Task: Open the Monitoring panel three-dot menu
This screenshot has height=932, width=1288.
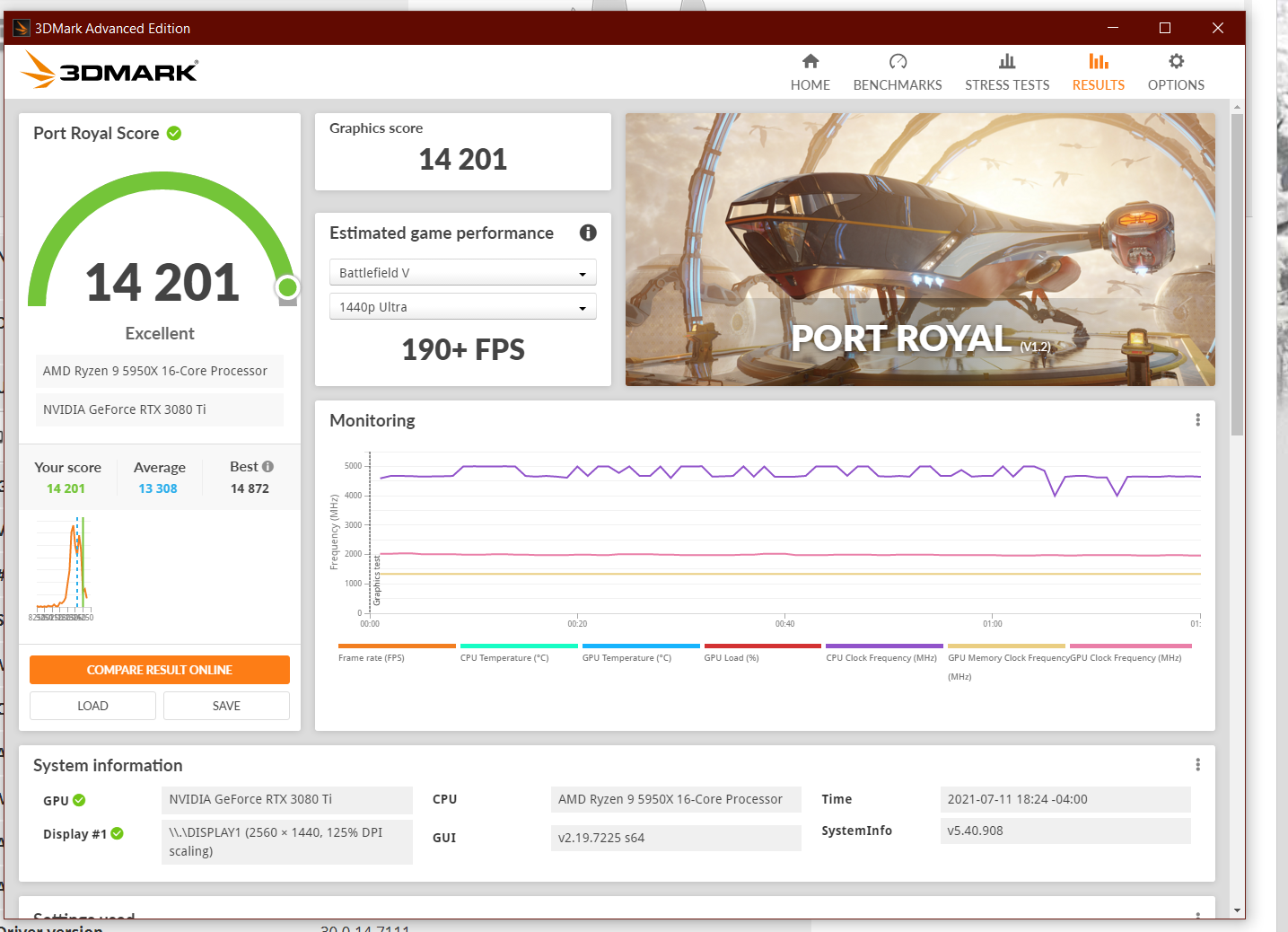Action: click(1197, 420)
